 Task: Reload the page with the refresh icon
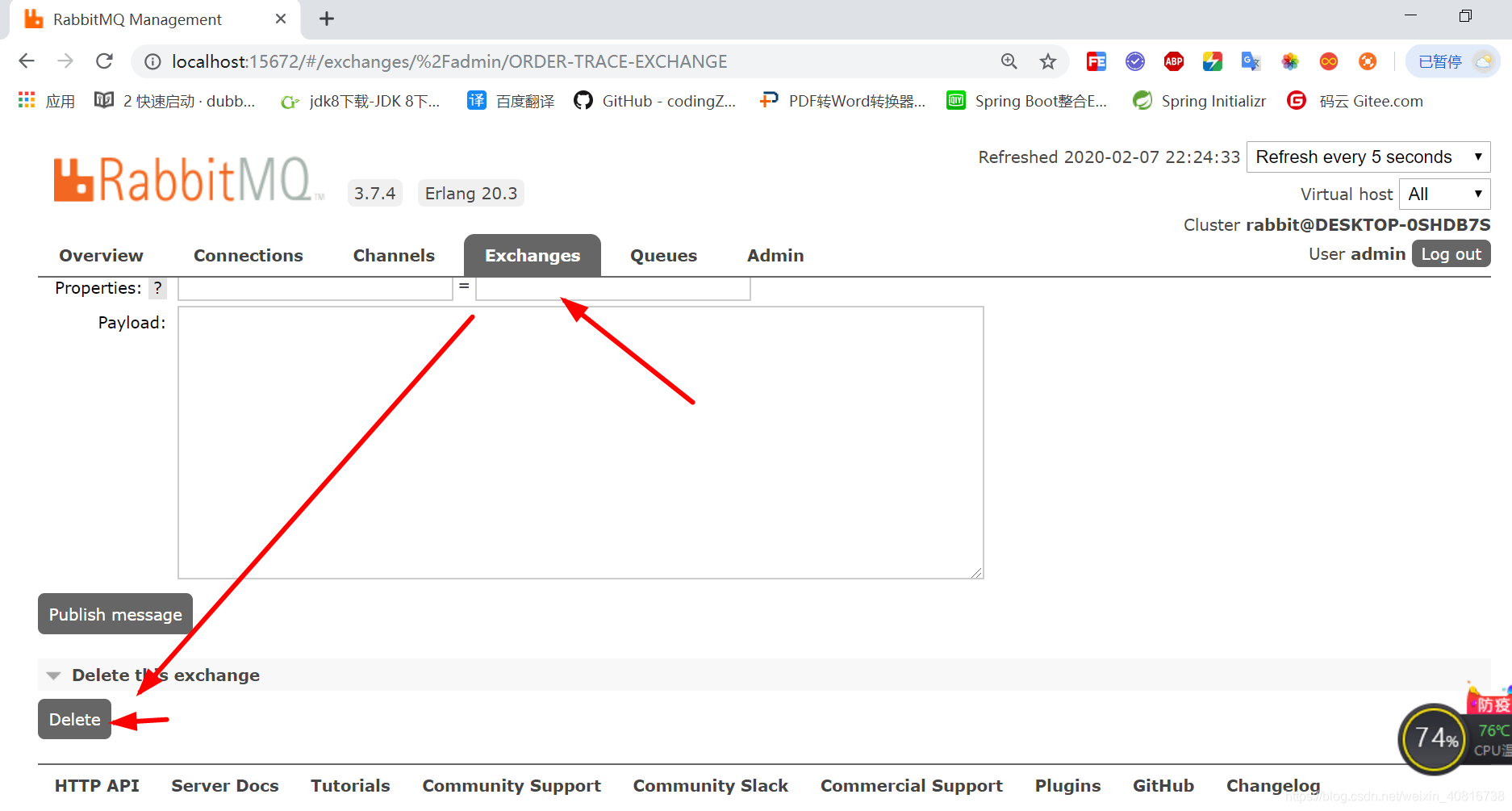click(x=104, y=61)
